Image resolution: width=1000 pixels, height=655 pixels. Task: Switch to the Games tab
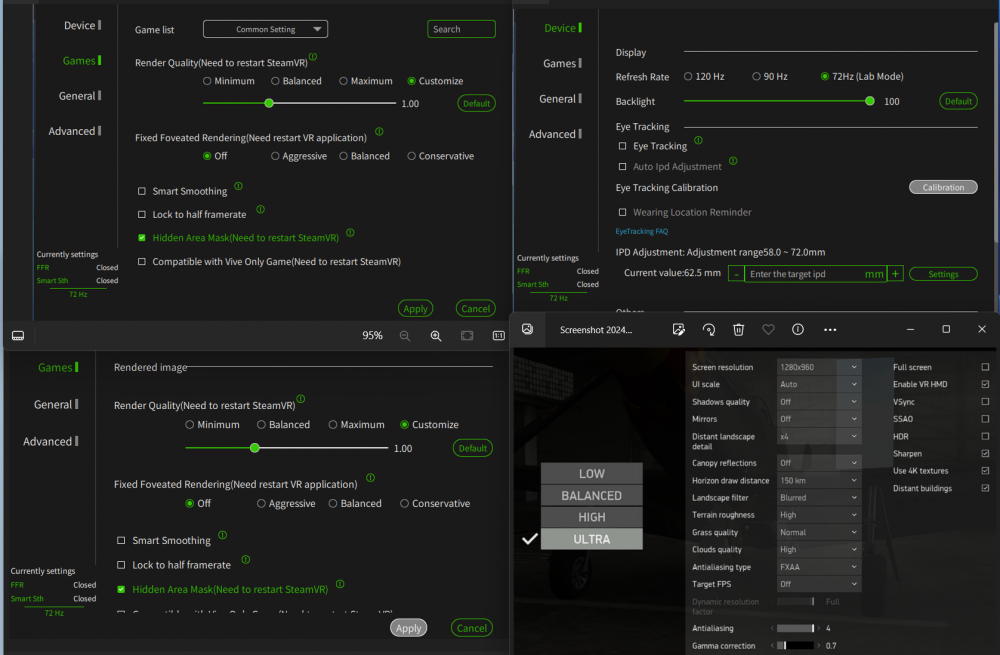[x=79, y=60]
